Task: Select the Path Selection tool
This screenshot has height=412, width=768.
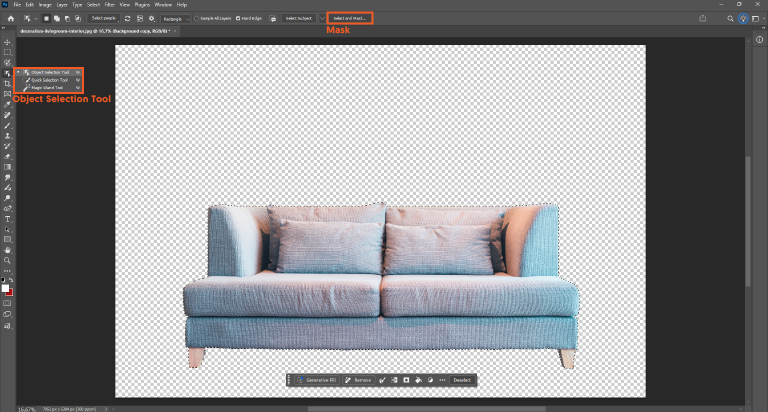Action: coord(7,229)
